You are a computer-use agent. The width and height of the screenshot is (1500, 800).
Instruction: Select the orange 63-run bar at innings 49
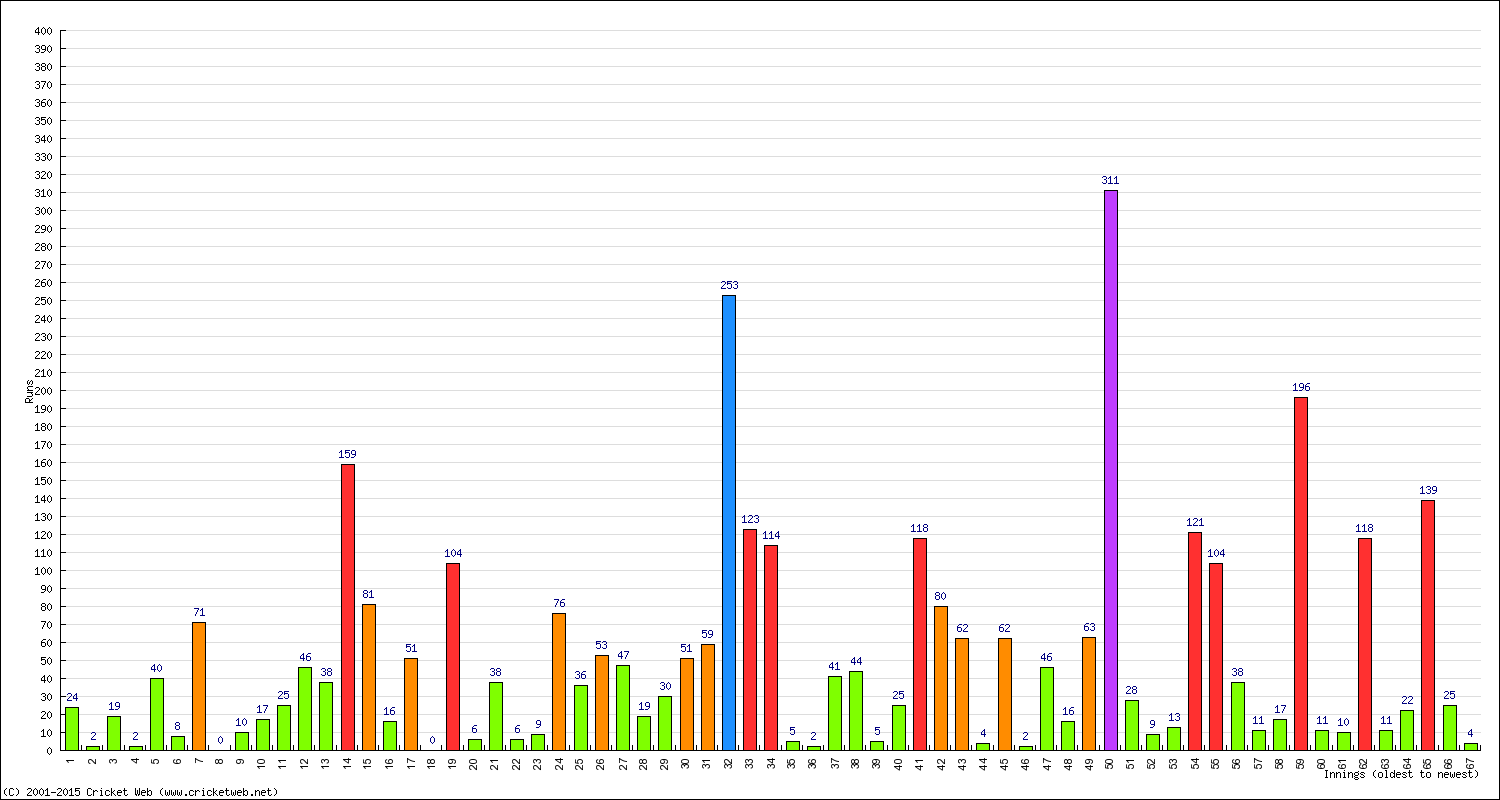click(1089, 693)
